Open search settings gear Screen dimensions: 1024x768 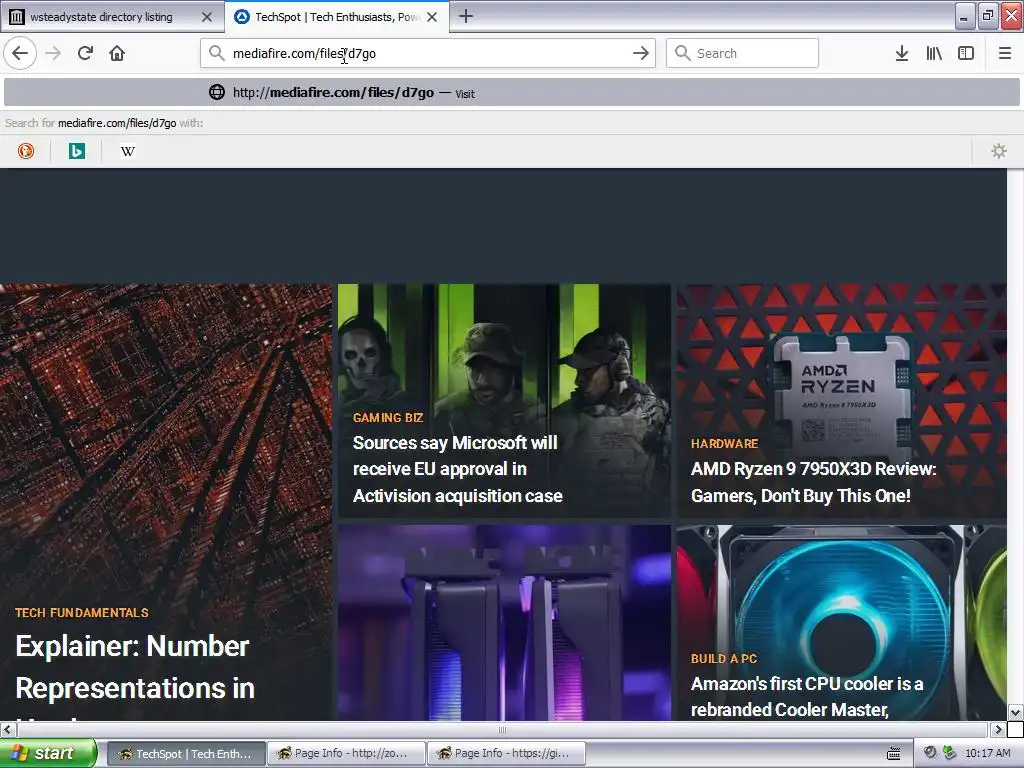point(999,151)
